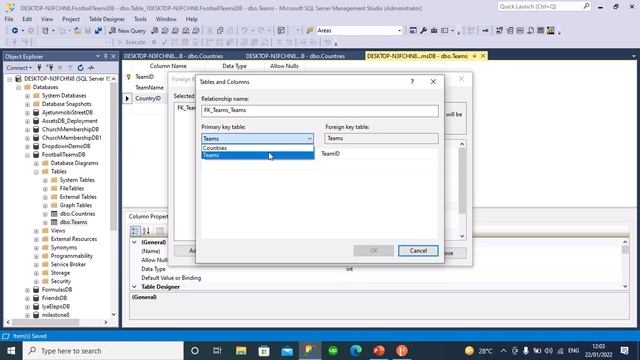This screenshot has height=360, width=640.
Task: Expand the dbo.Countries table node
Action: tap(45, 214)
